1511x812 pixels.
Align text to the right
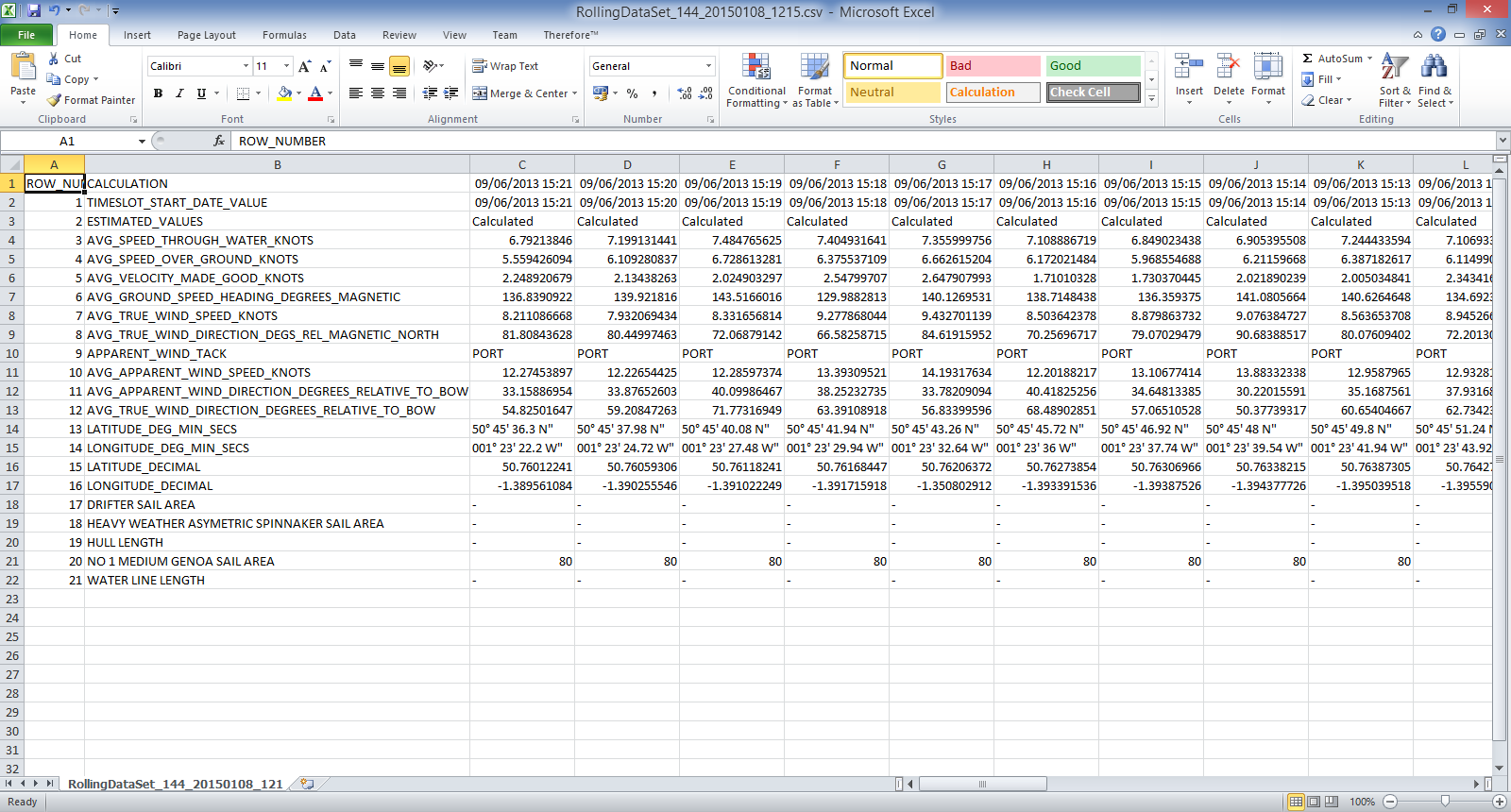coord(399,93)
